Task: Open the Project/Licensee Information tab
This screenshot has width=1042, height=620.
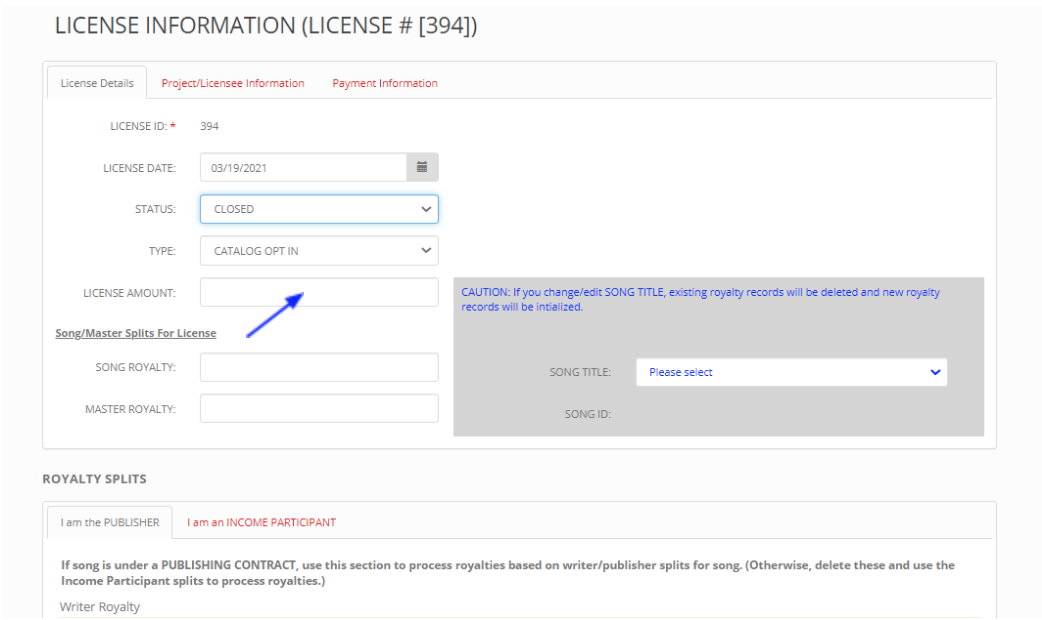Action: tap(233, 83)
